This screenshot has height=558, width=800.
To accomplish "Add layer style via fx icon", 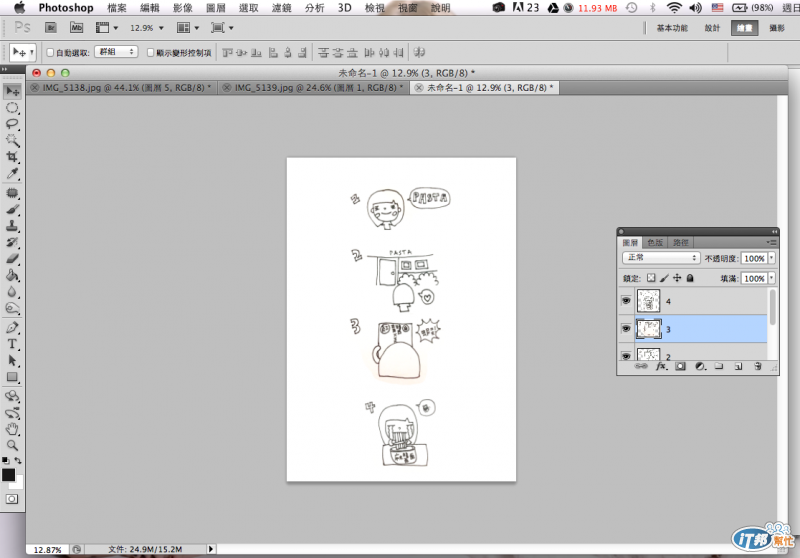I will pos(660,367).
